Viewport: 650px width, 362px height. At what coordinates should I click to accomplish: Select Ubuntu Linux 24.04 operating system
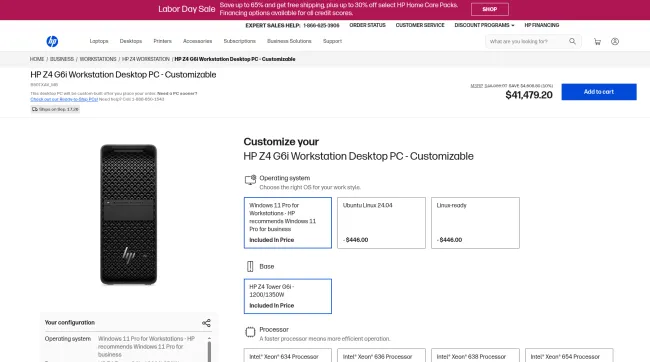coord(381,223)
